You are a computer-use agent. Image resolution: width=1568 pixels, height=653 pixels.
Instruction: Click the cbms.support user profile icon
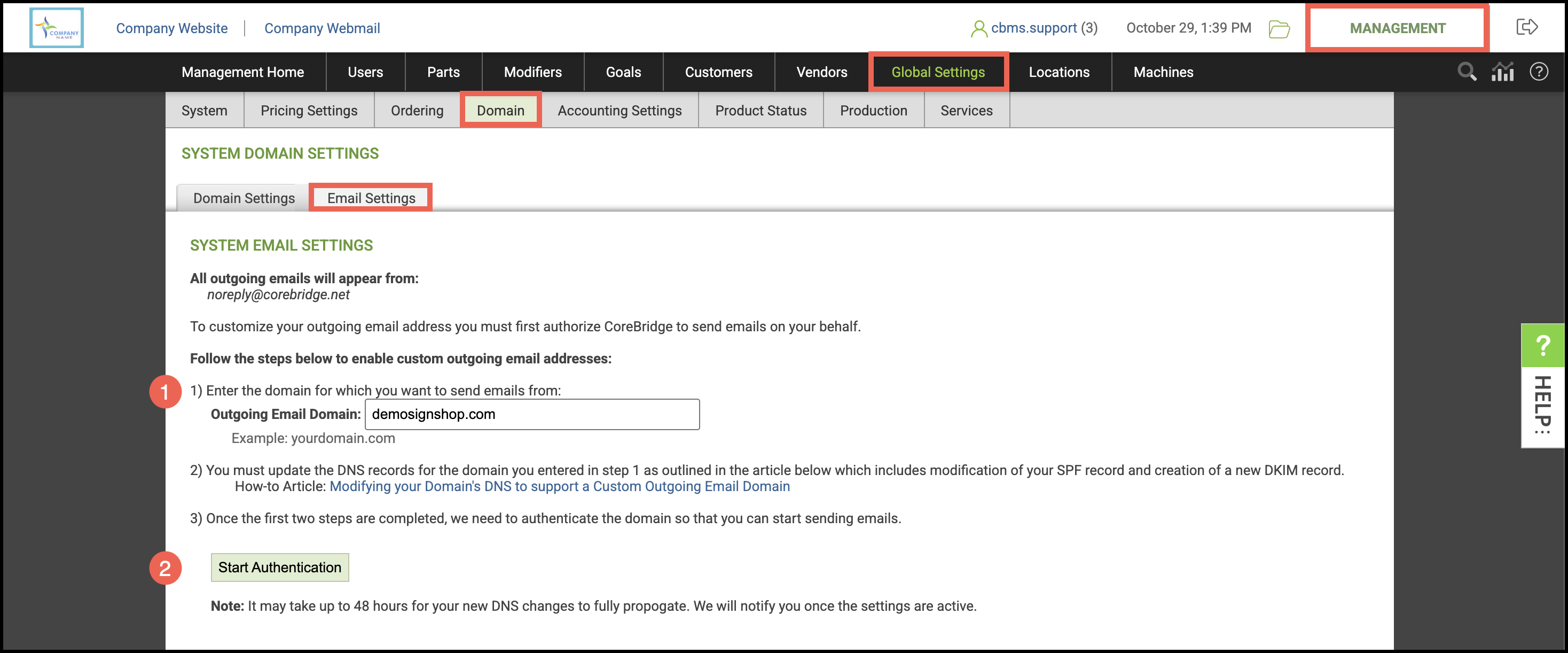point(978,29)
